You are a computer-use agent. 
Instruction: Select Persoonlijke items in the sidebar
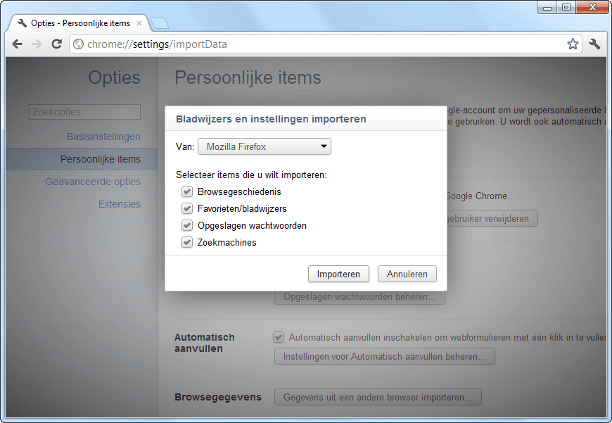82,159
